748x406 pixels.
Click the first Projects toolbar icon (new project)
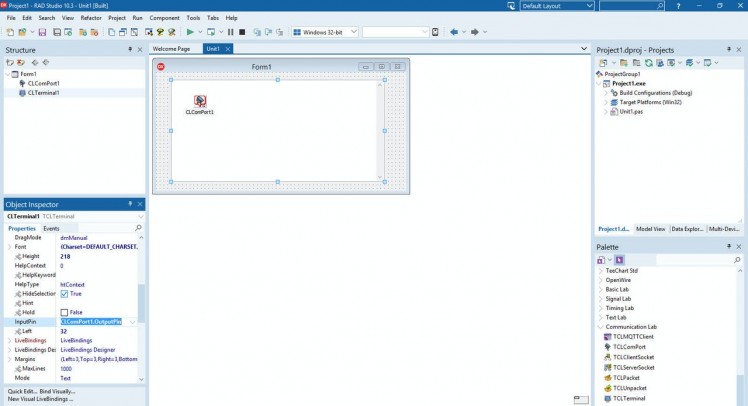603,62
